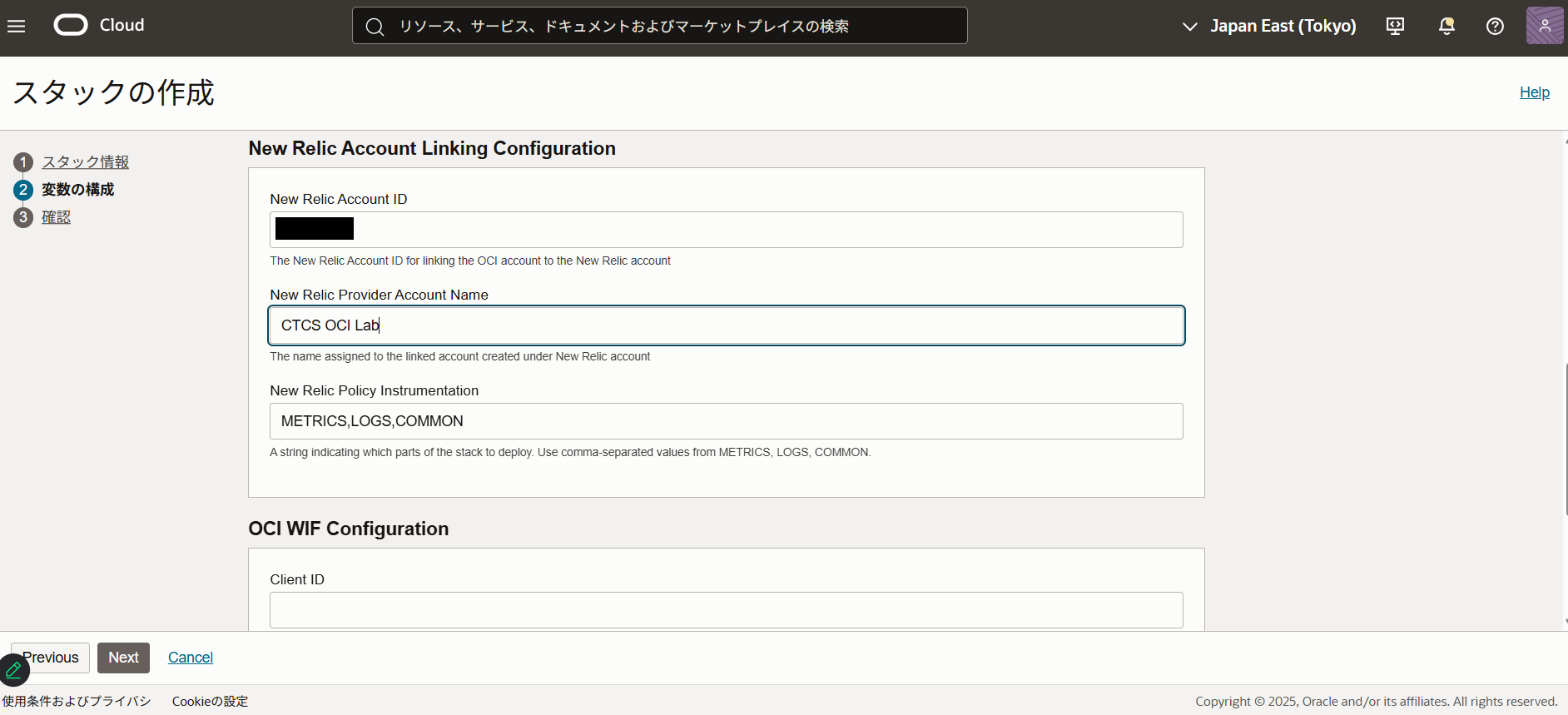Image resolution: width=1568 pixels, height=715 pixels.
Task: Open the notifications bell
Action: pos(1446,26)
